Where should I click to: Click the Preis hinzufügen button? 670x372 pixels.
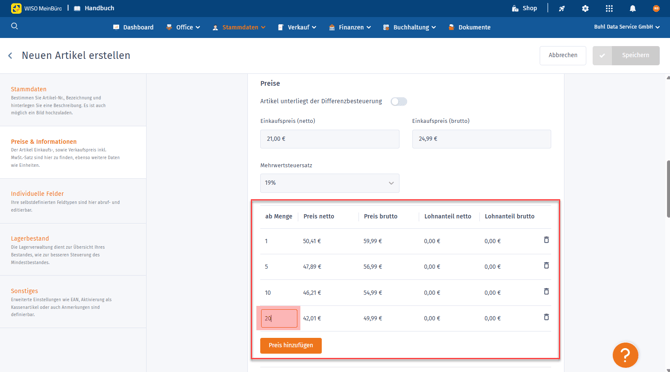coord(291,345)
